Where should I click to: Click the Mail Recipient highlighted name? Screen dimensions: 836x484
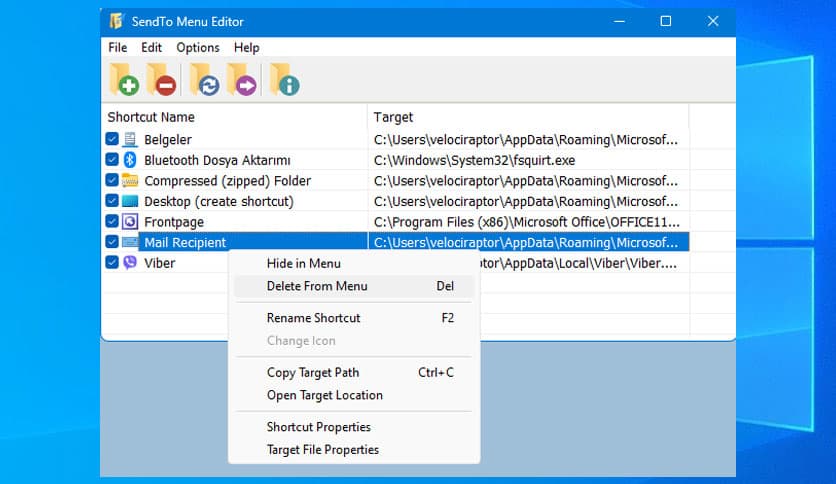click(185, 243)
